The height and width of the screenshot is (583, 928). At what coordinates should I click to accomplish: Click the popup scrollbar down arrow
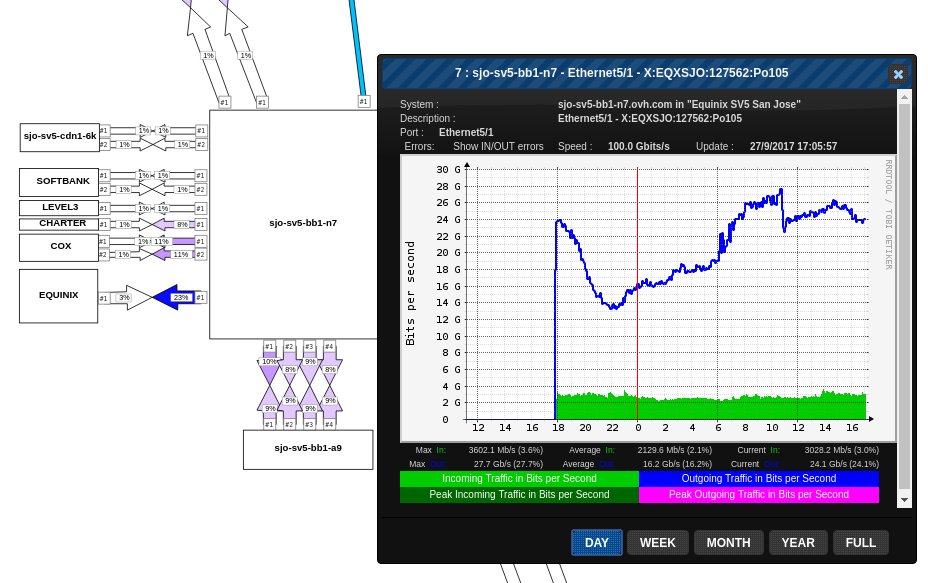click(x=904, y=500)
